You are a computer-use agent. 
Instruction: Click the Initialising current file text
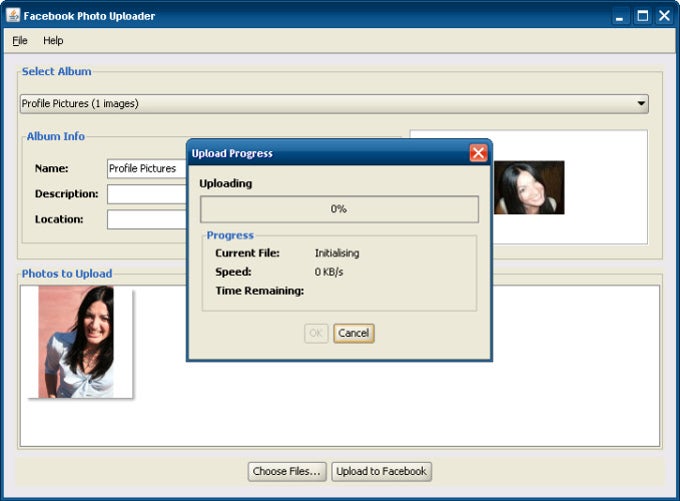[x=337, y=253]
